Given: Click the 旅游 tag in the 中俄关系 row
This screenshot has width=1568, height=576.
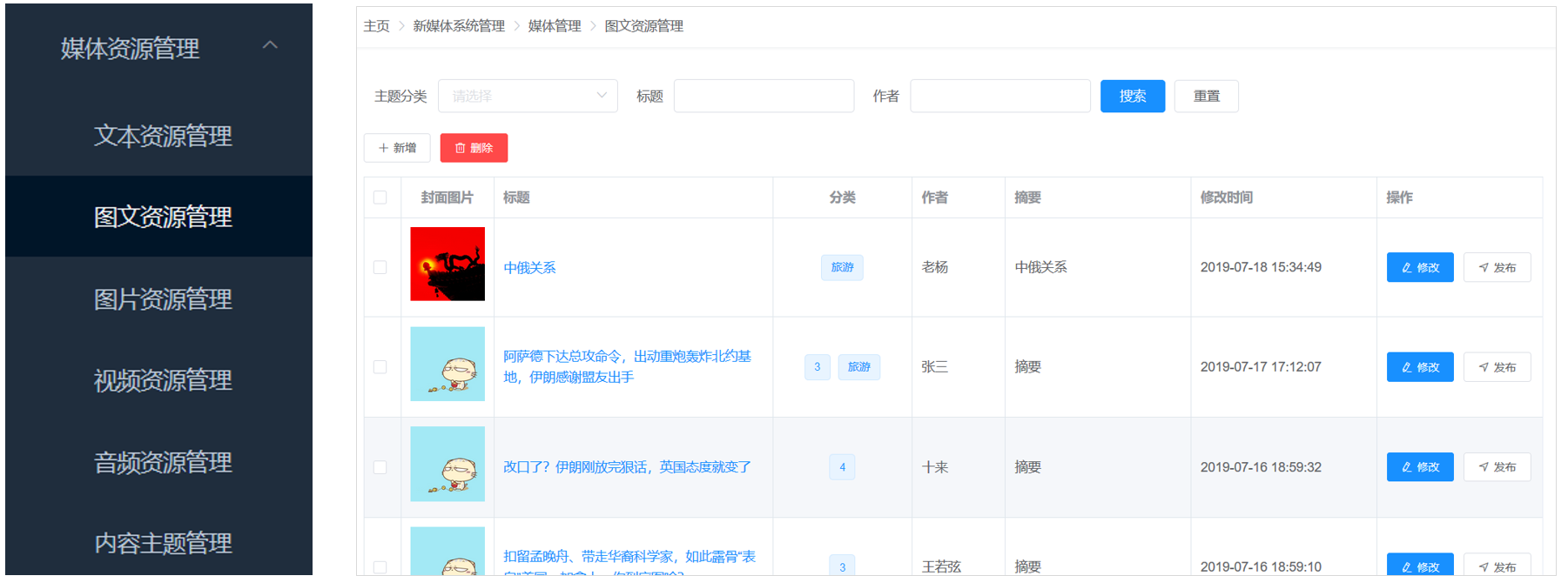Looking at the screenshot, I should click(x=842, y=267).
